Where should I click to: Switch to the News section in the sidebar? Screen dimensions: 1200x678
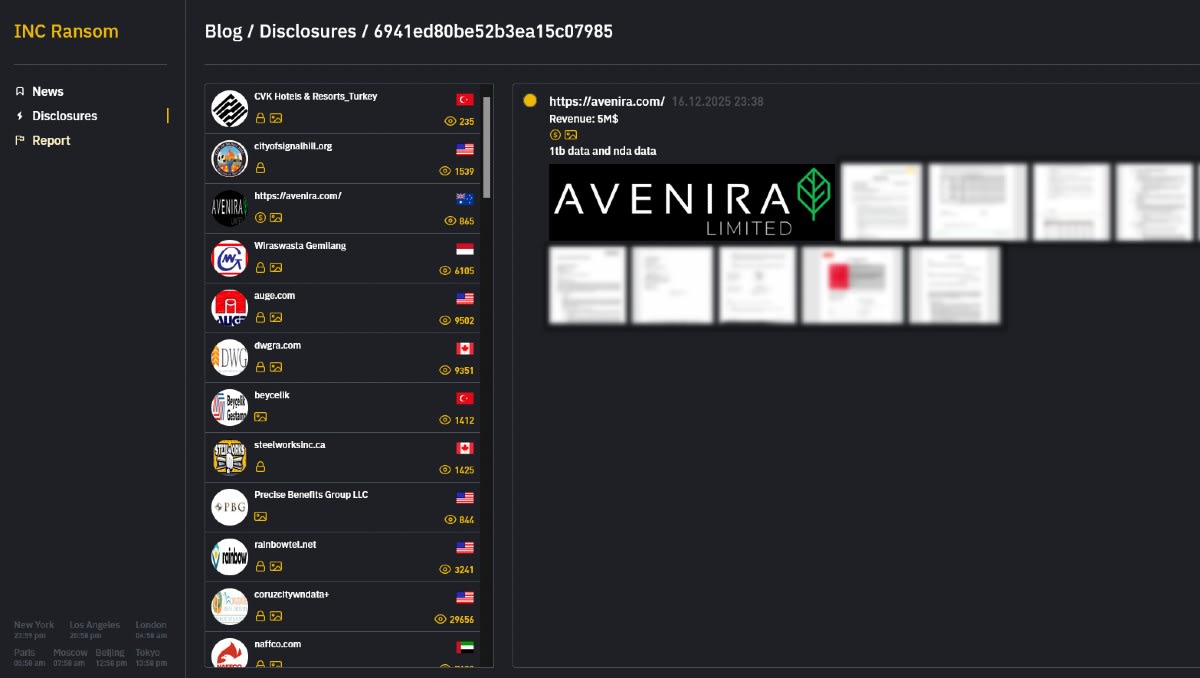[48, 91]
